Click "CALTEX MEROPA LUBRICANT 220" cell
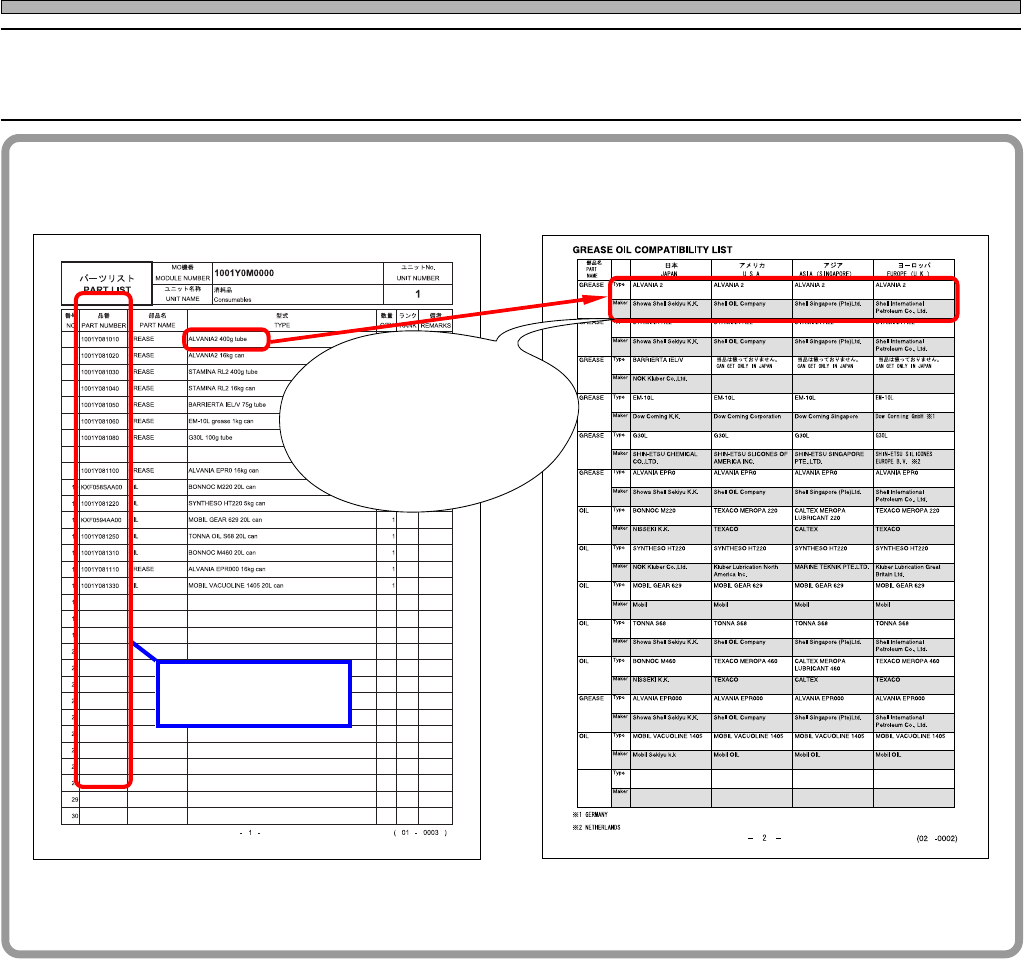The height and width of the screenshot is (959, 1024). click(820, 515)
